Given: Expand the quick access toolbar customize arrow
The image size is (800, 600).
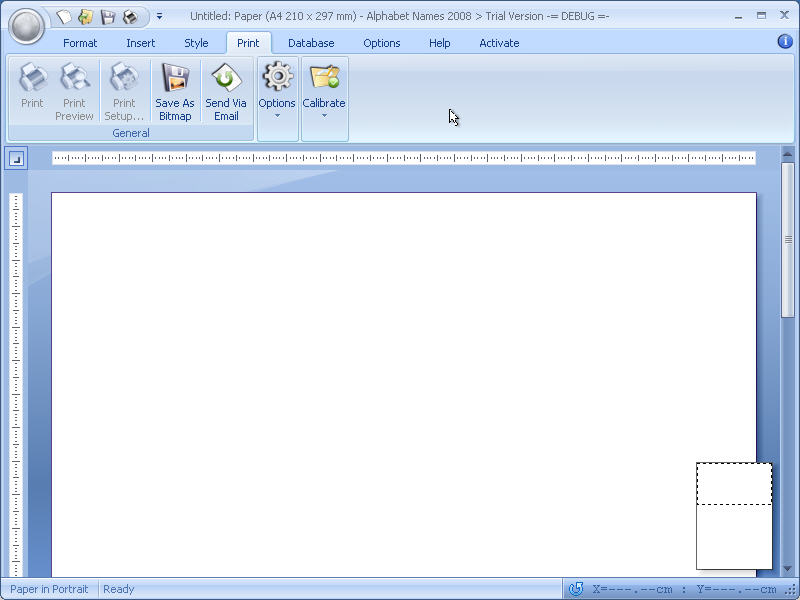Looking at the screenshot, I should [x=159, y=17].
